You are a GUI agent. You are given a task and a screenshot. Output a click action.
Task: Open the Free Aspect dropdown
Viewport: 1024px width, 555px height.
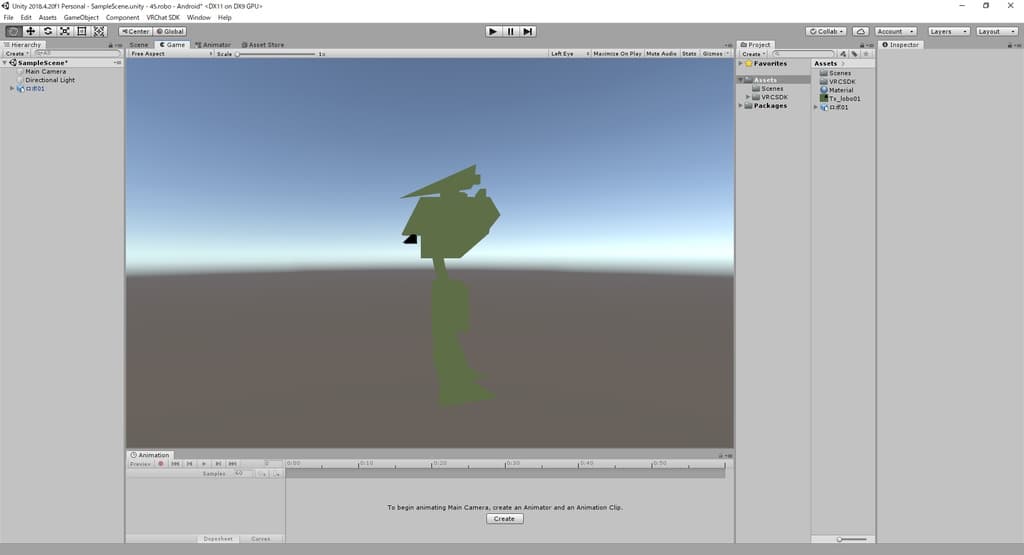pos(171,54)
